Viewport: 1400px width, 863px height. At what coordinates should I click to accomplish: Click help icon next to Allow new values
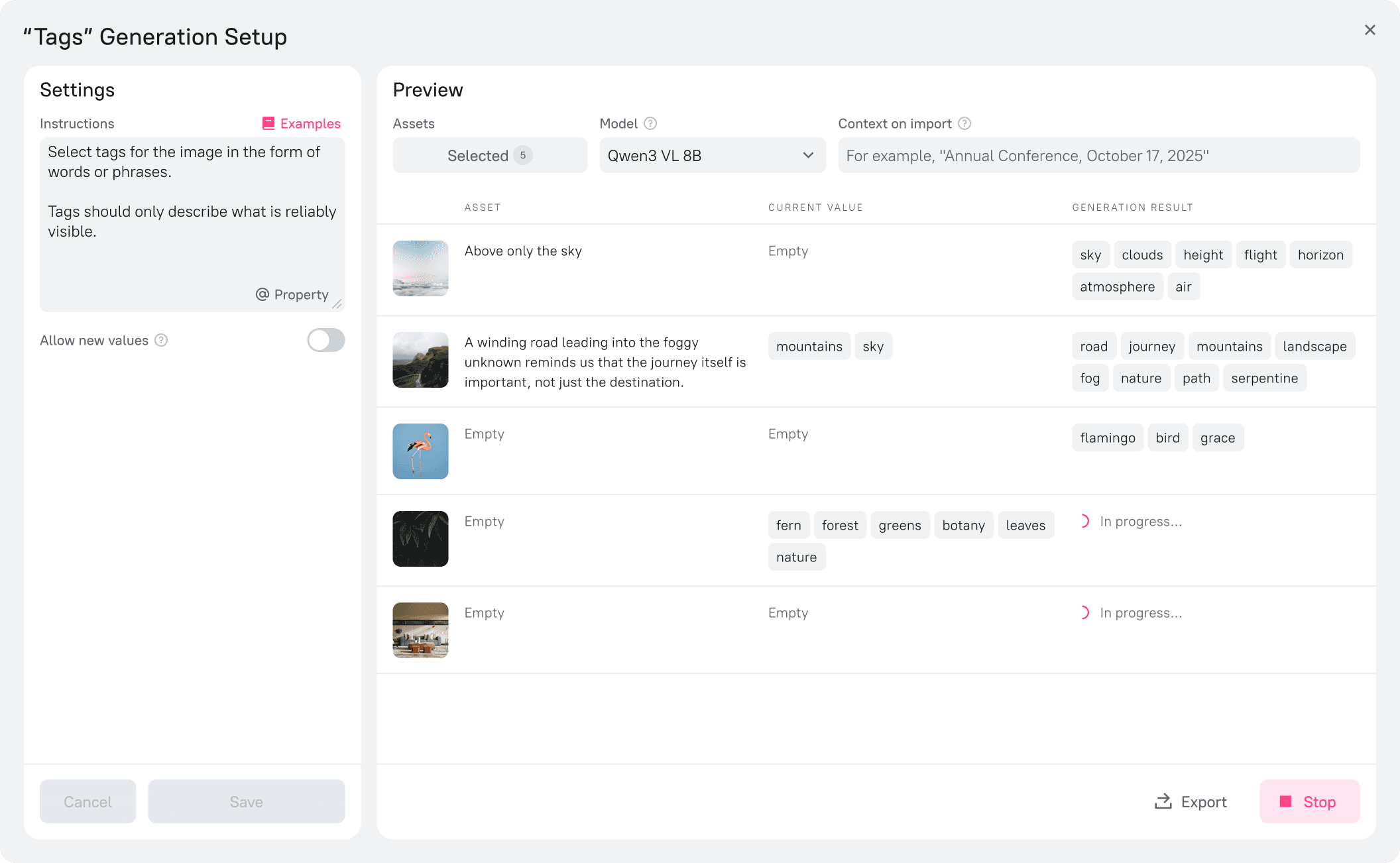[161, 340]
